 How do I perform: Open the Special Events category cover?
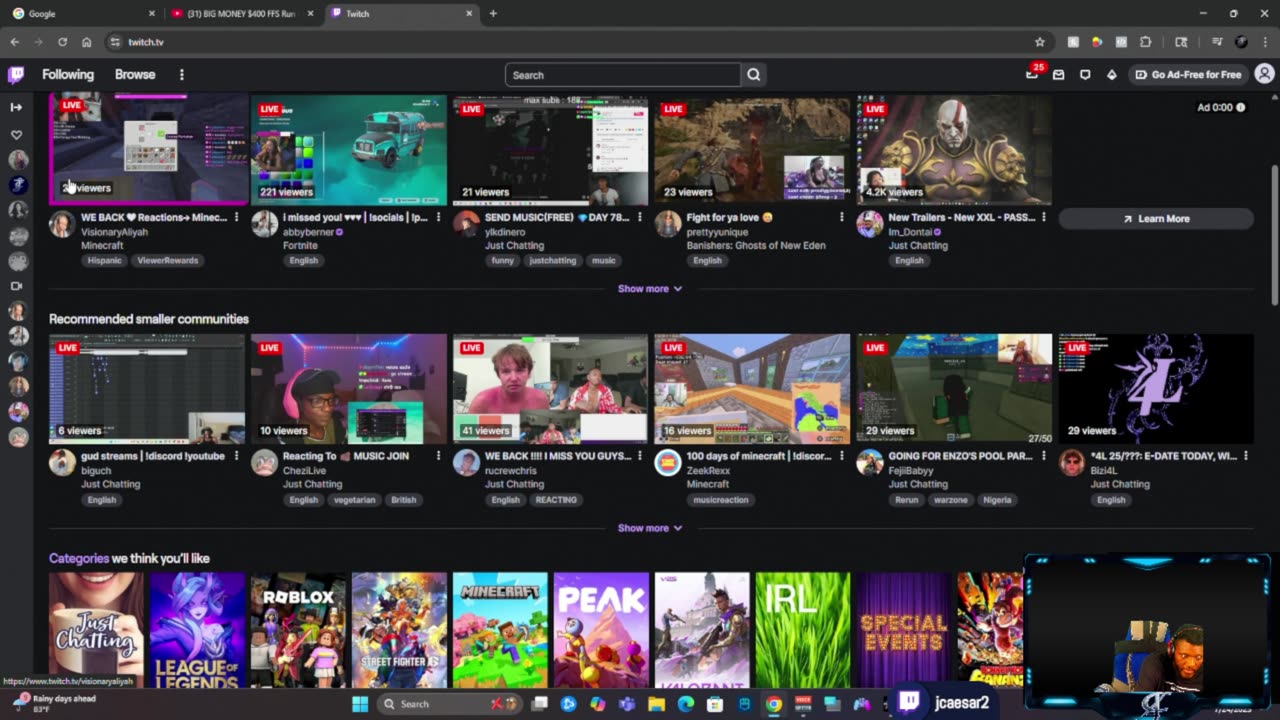click(x=904, y=630)
